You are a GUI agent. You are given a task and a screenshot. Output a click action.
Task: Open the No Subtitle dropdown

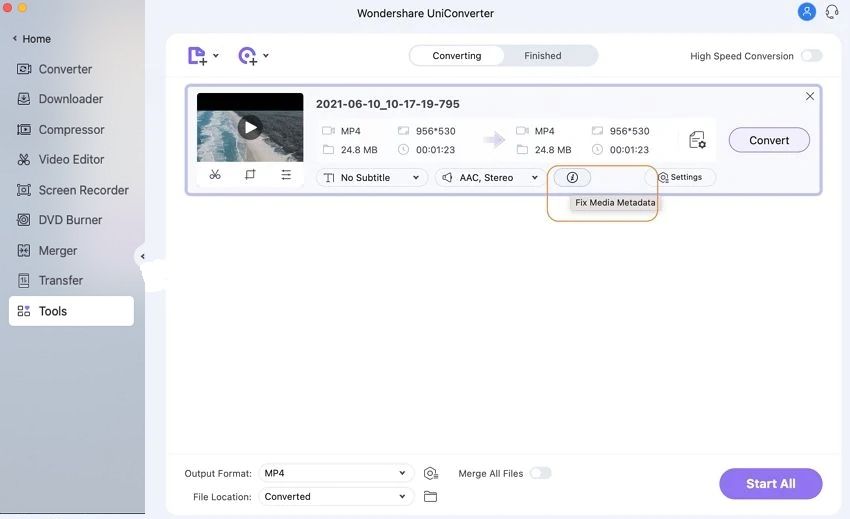tap(372, 178)
